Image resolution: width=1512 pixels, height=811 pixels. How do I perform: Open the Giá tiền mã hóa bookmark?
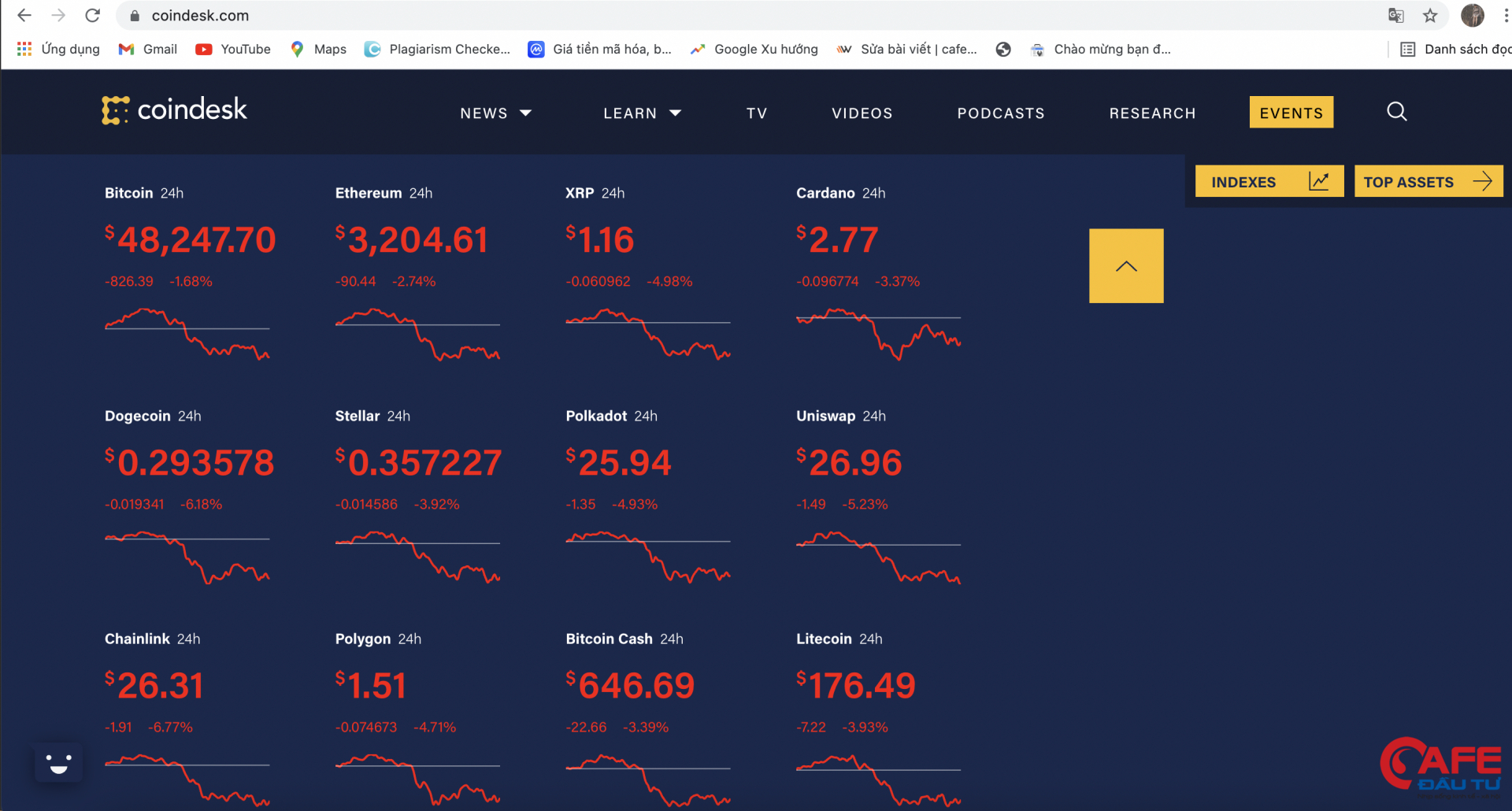[x=600, y=49]
